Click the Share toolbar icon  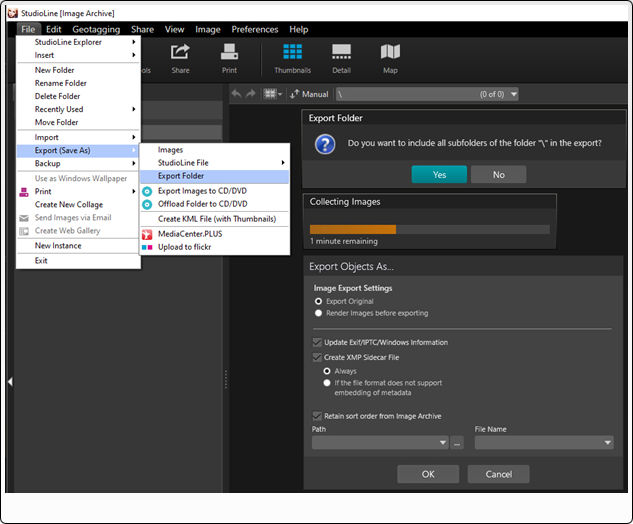click(180, 58)
